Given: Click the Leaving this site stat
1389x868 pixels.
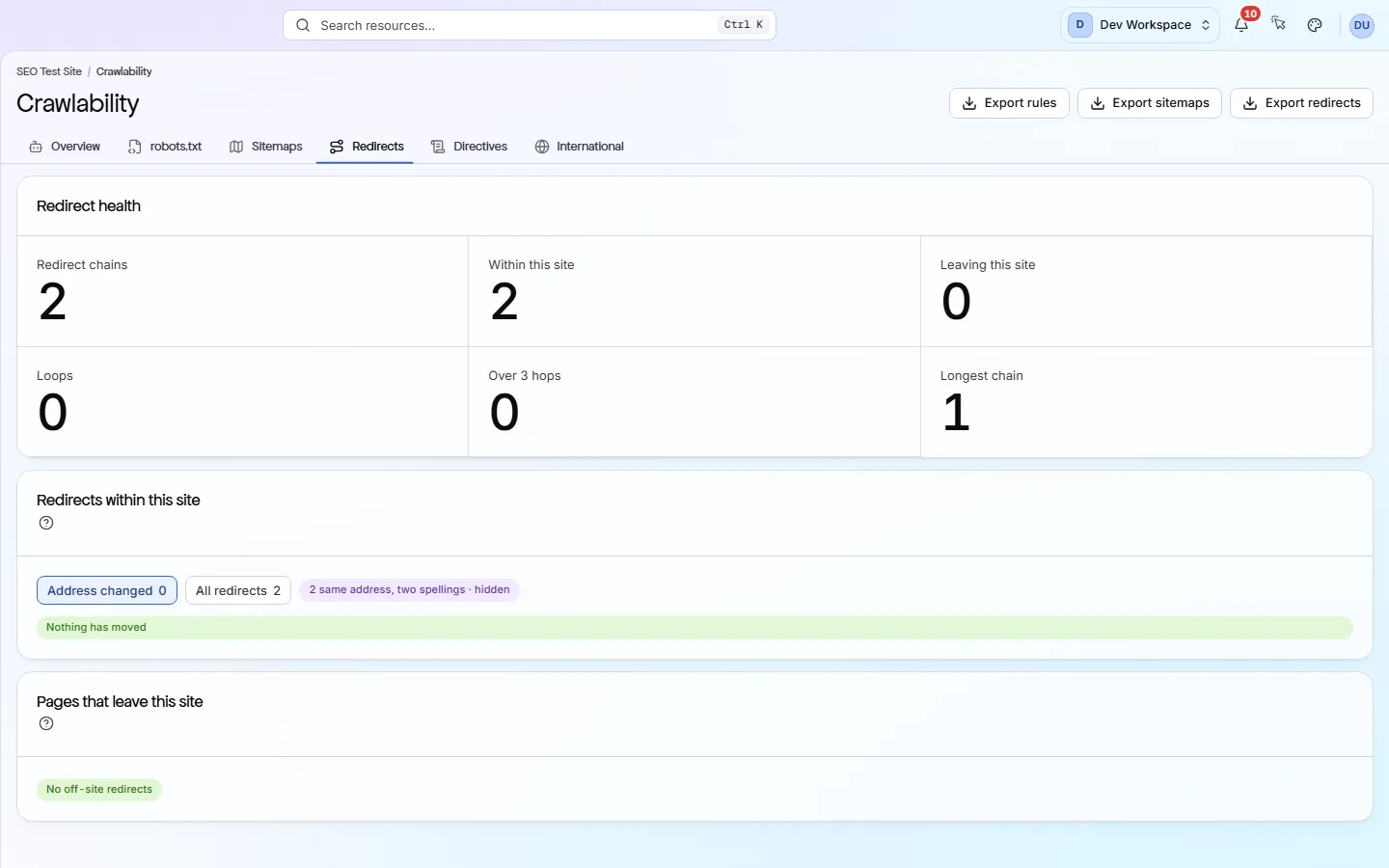Looking at the screenshot, I should pyautogui.click(x=1146, y=291).
